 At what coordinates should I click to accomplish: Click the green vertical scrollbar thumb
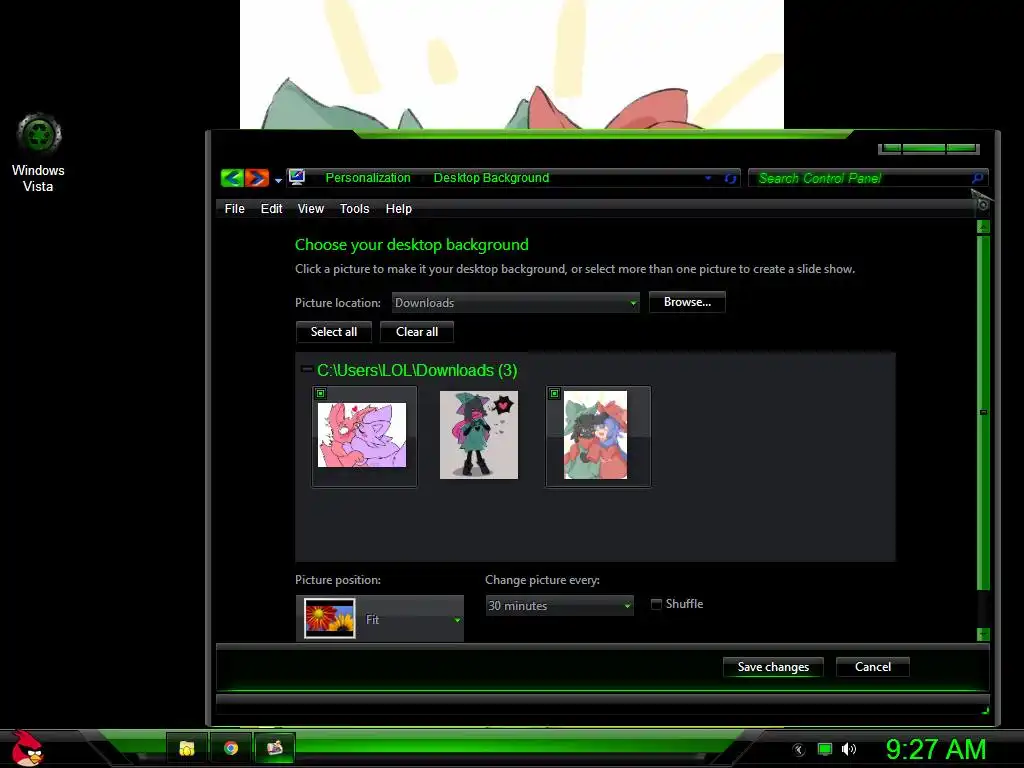click(983, 413)
